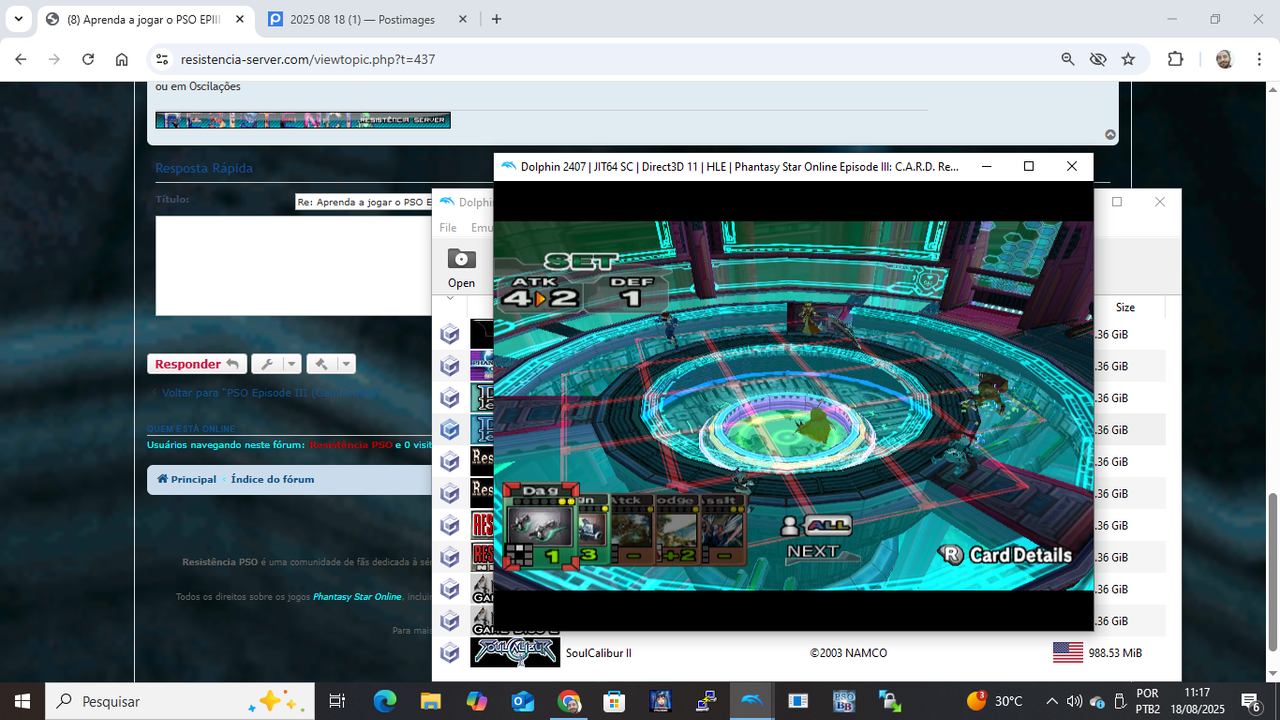Open the Emulation menu in Dolphin
The width and height of the screenshot is (1280, 720).
point(482,228)
